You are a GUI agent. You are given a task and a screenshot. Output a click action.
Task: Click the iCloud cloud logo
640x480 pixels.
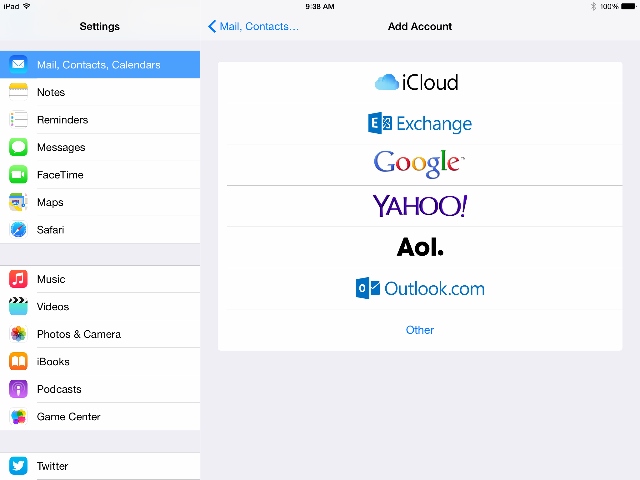click(x=387, y=82)
